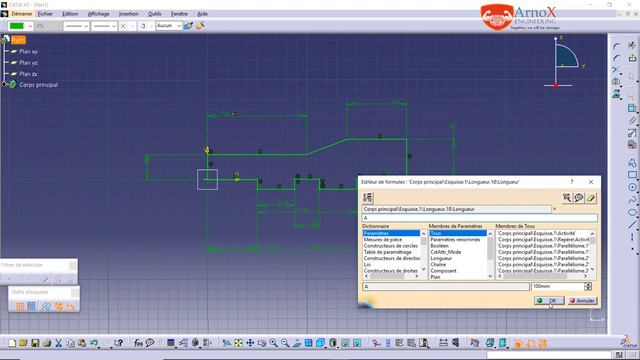This screenshot has width=640, height=360.
Task: Open the Démarrer menu
Action: 21,14
